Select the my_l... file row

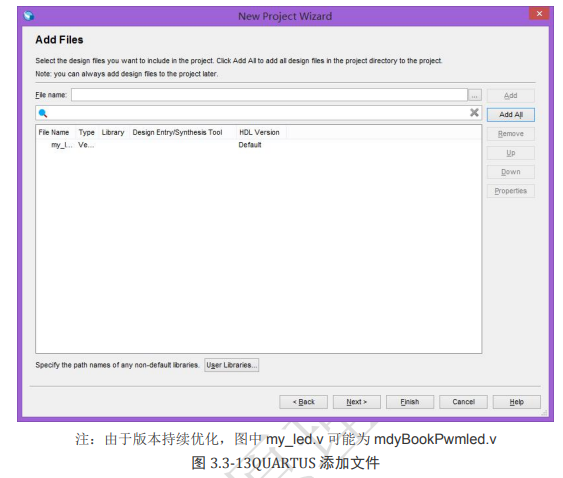(x=259, y=145)
